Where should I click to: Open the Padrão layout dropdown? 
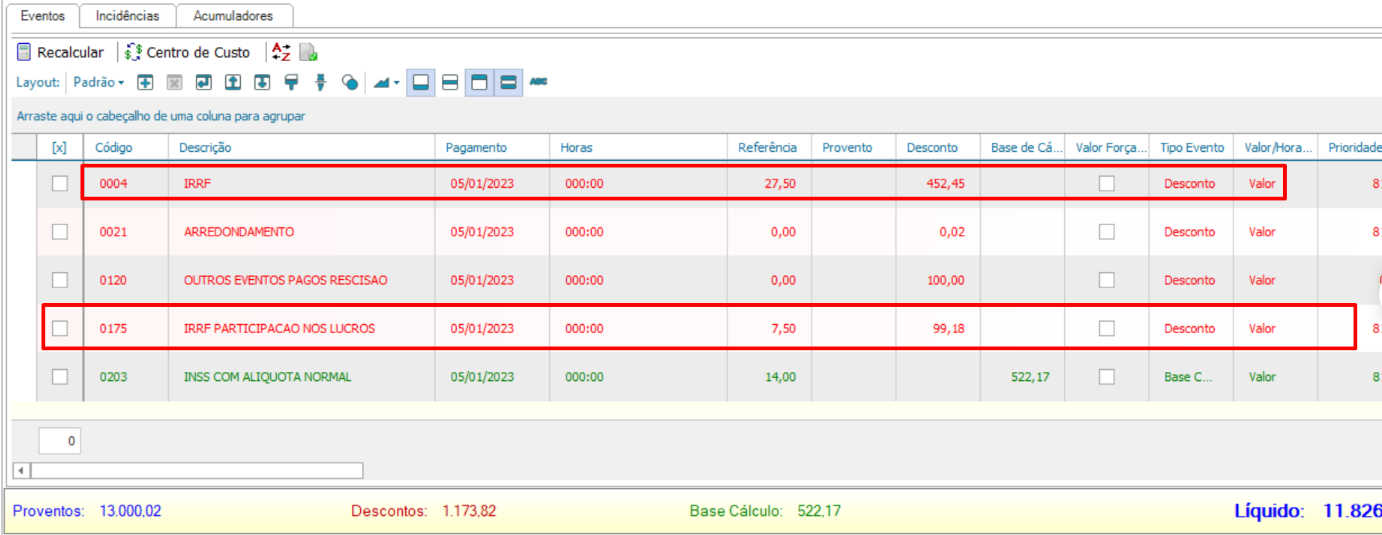point(98,83)
